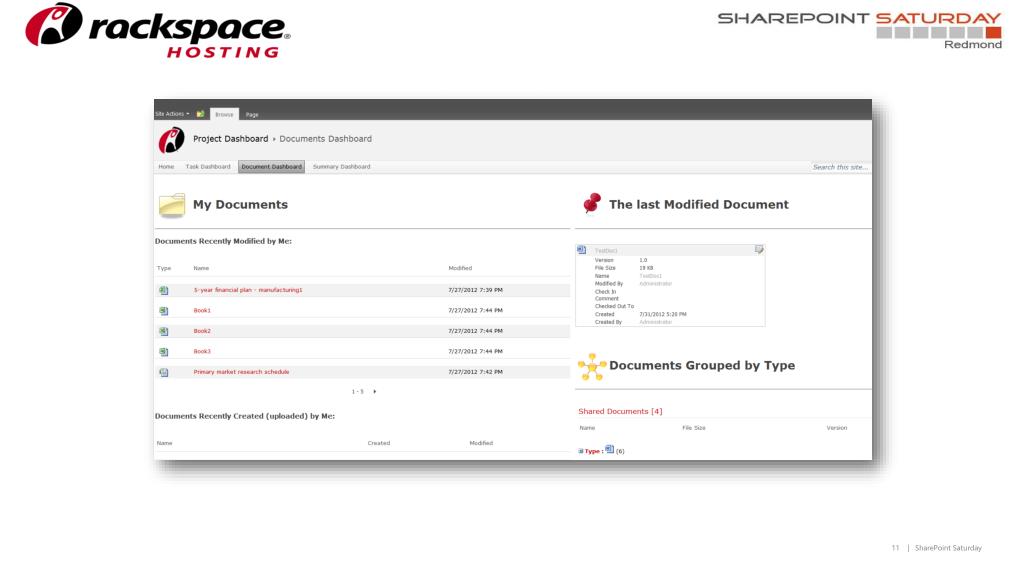Screen dimensions: 1024x576
Task: Sort by Modified column in Recently Modified list
Action: pos(460,268)
